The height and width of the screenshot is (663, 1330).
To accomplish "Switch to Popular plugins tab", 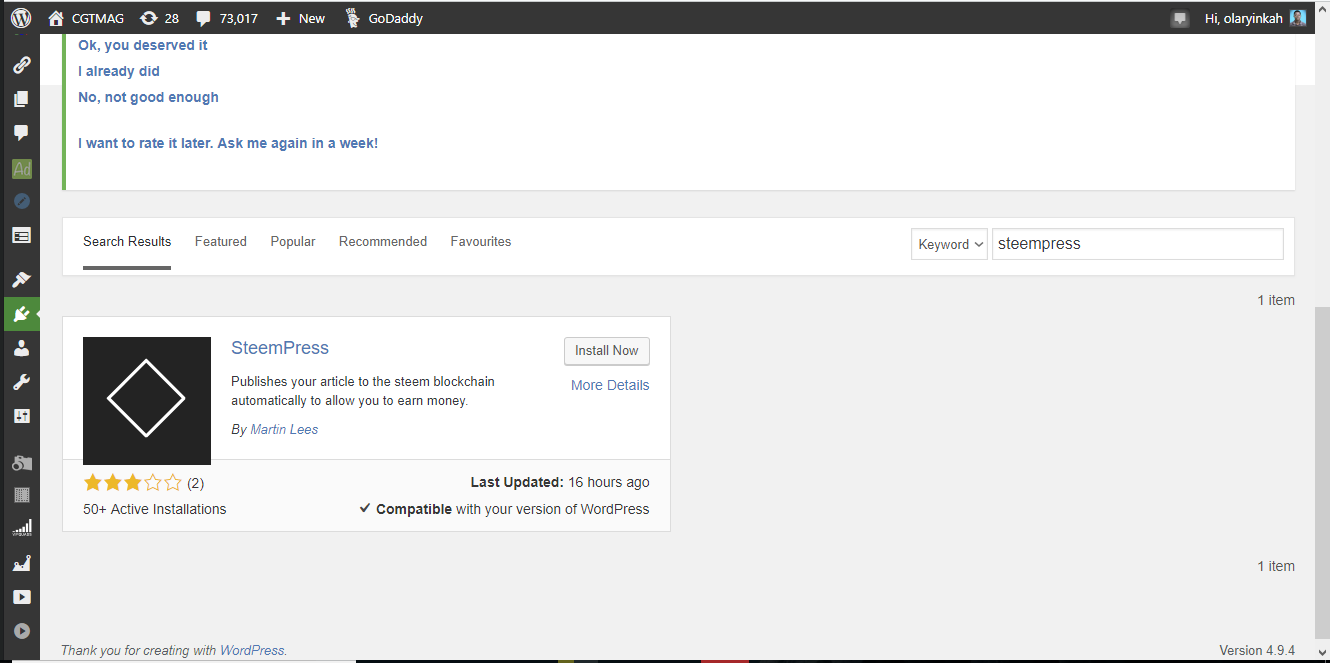I will (x=293, y=242).
